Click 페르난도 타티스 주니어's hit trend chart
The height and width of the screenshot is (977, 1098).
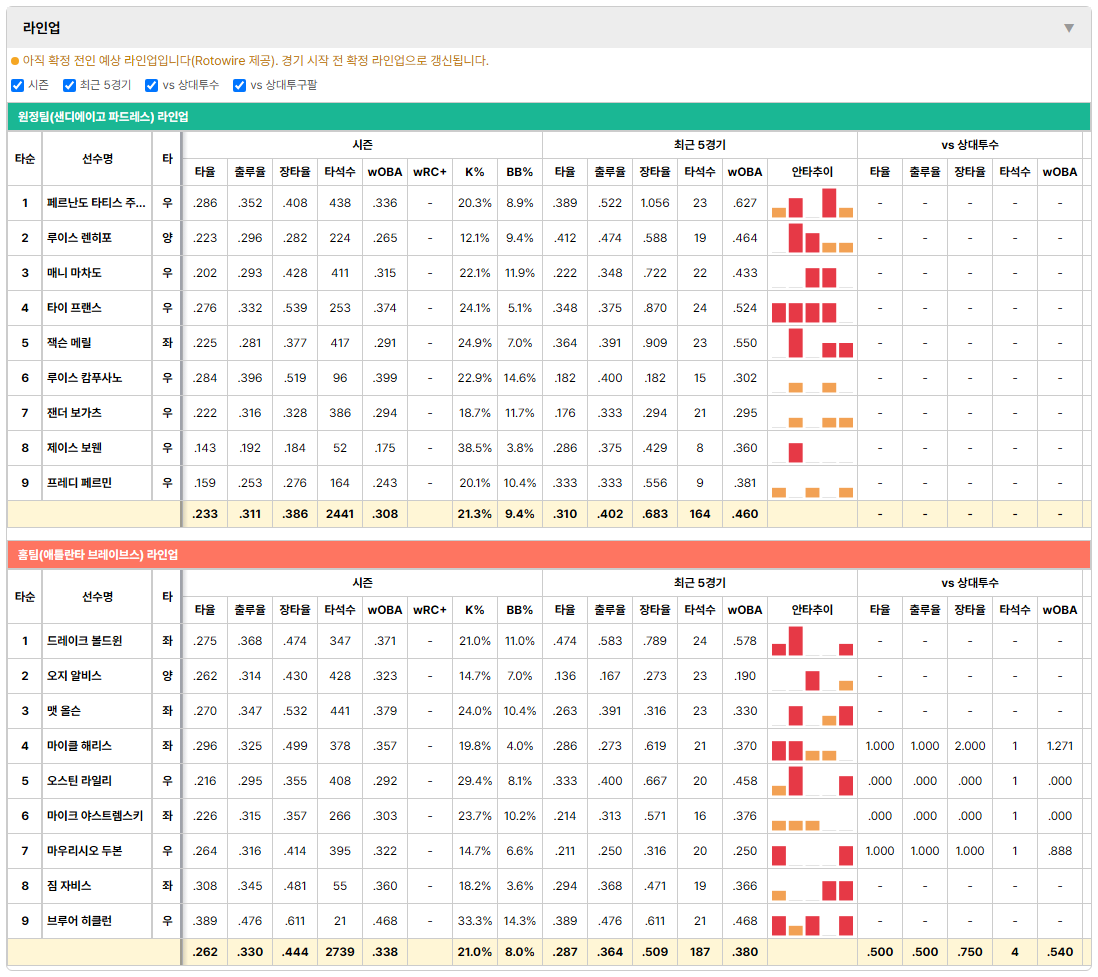pos(812,203)
